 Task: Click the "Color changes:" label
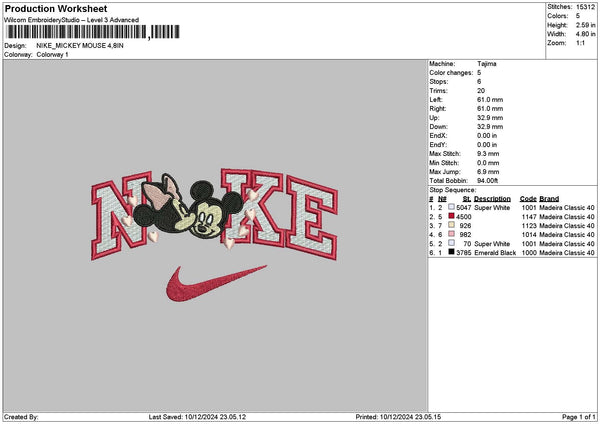click(451, 73)
